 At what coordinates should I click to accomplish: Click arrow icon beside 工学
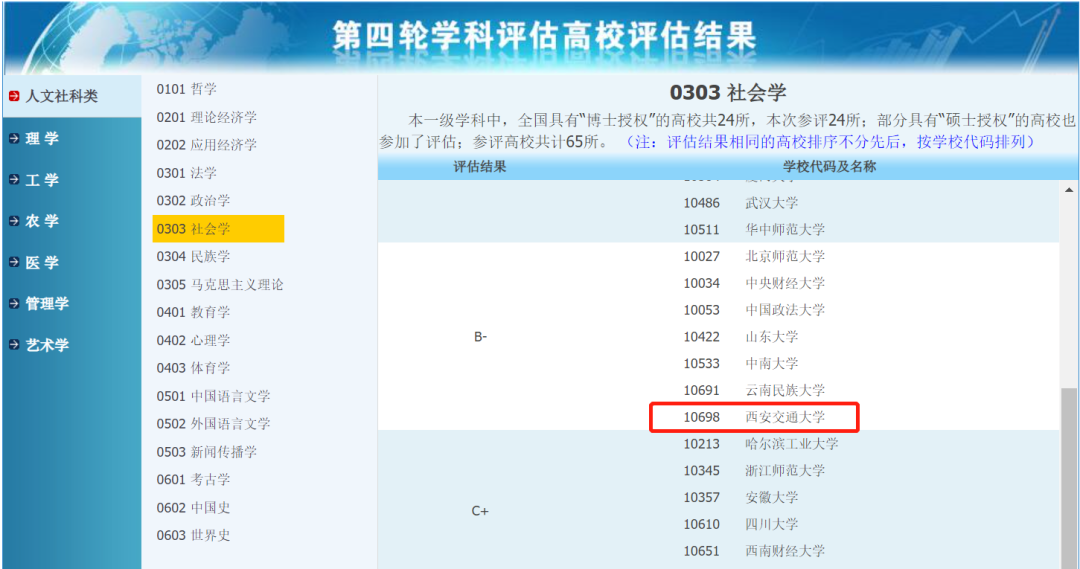click(x=14, y=180)
